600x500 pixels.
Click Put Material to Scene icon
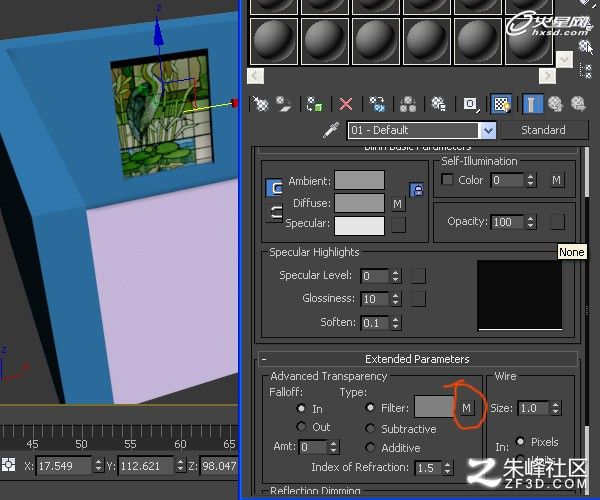(284, 104)
